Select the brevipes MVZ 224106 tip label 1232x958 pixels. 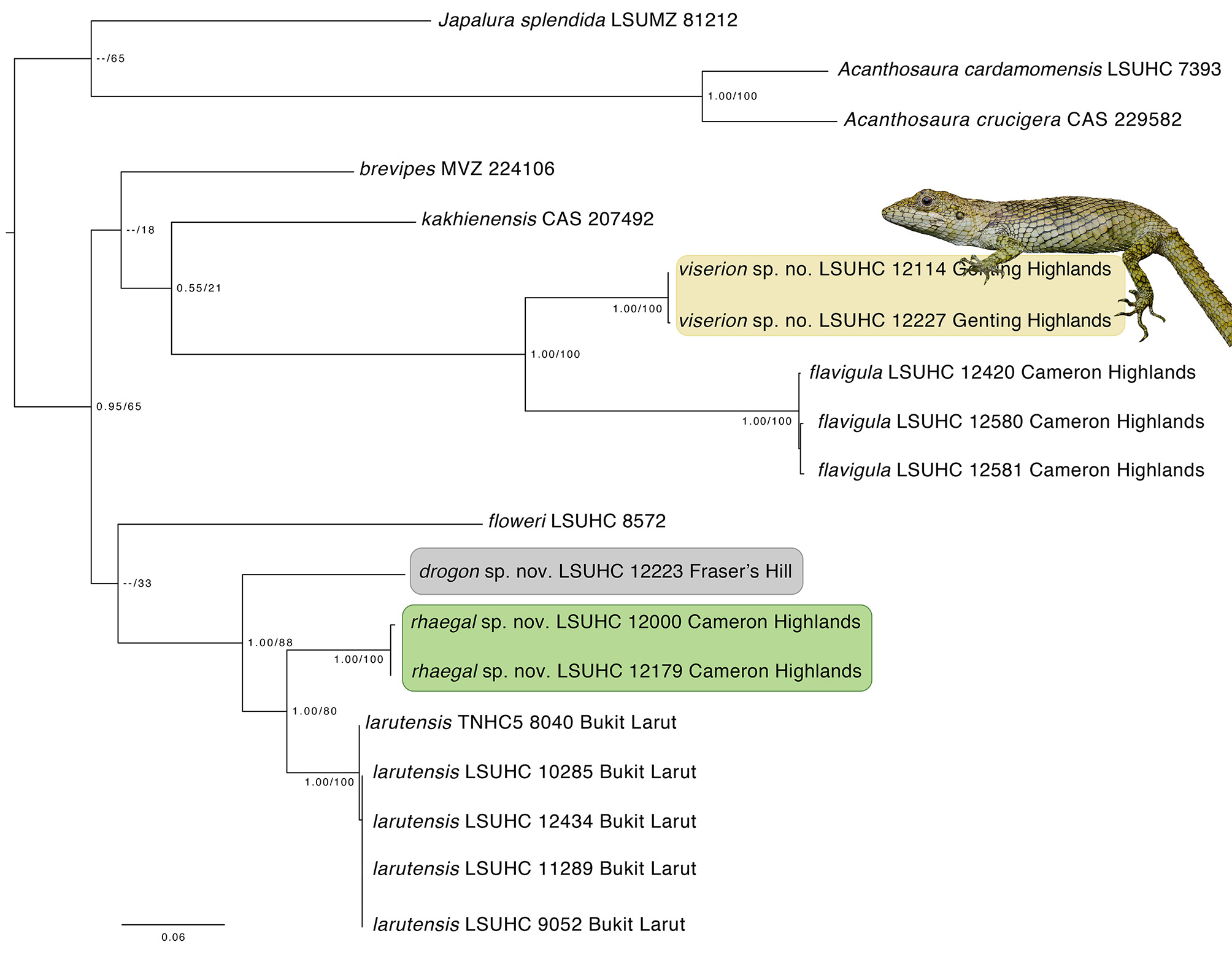click(457, 169)
